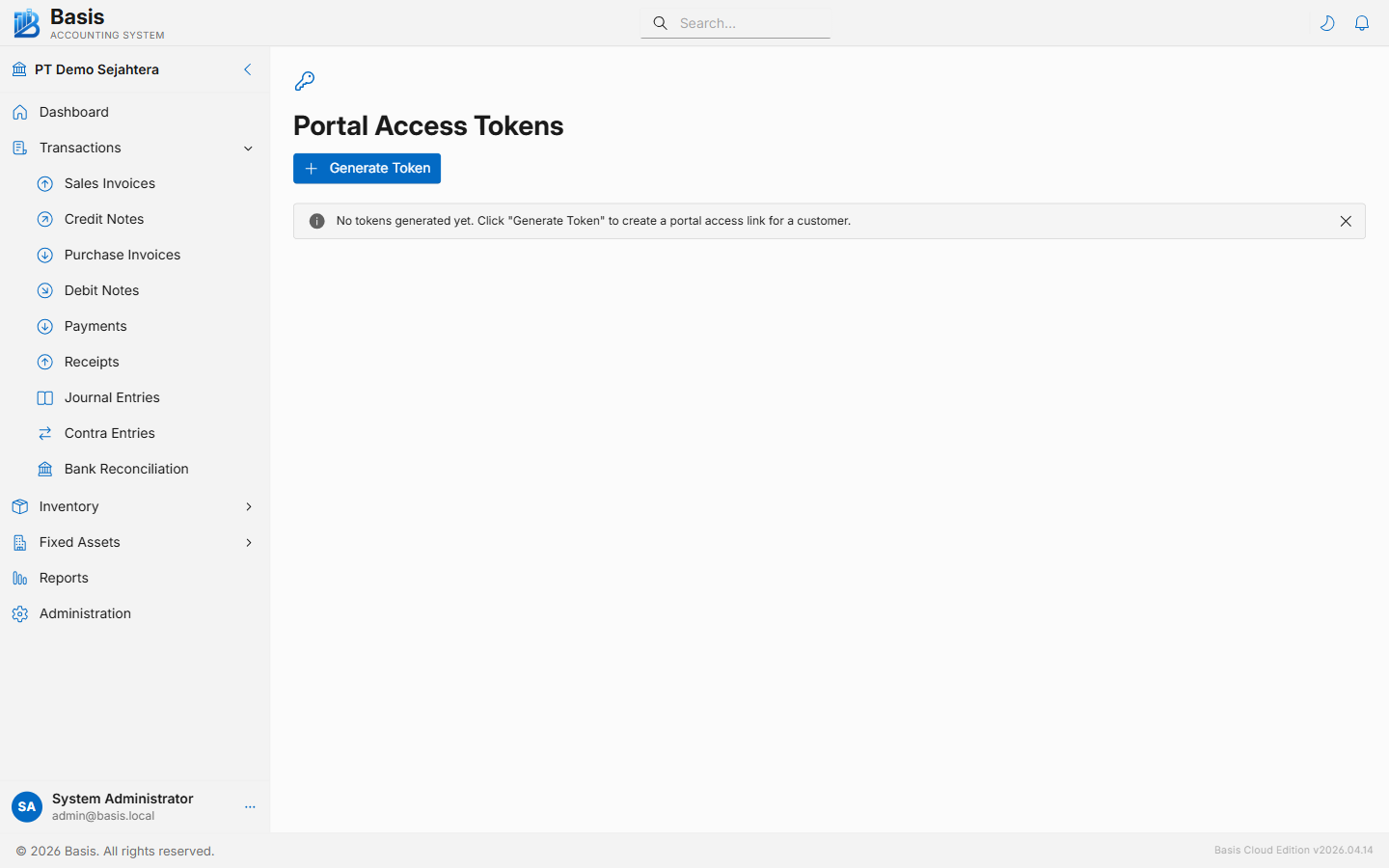1389x868 pixels.
Task: Collapse the sidebar using the left chevron
Action: pos(247,69)
